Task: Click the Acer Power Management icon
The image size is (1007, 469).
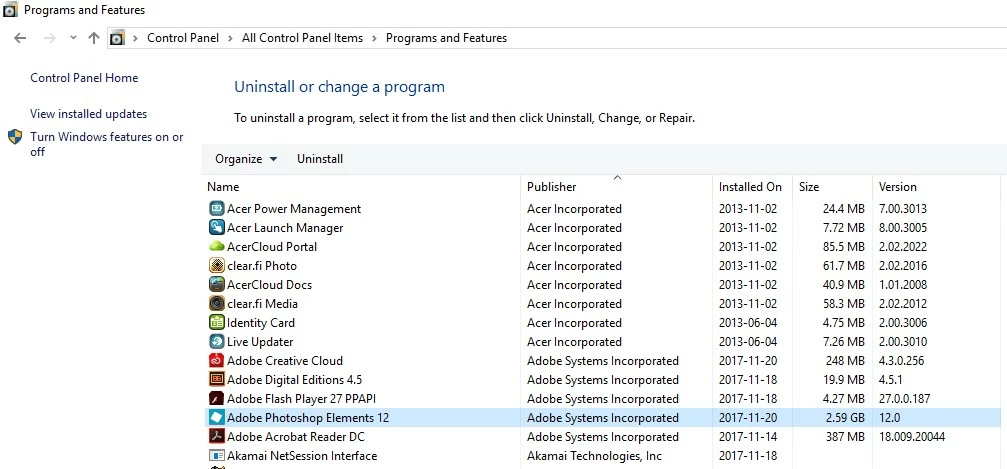Action: 216,209
